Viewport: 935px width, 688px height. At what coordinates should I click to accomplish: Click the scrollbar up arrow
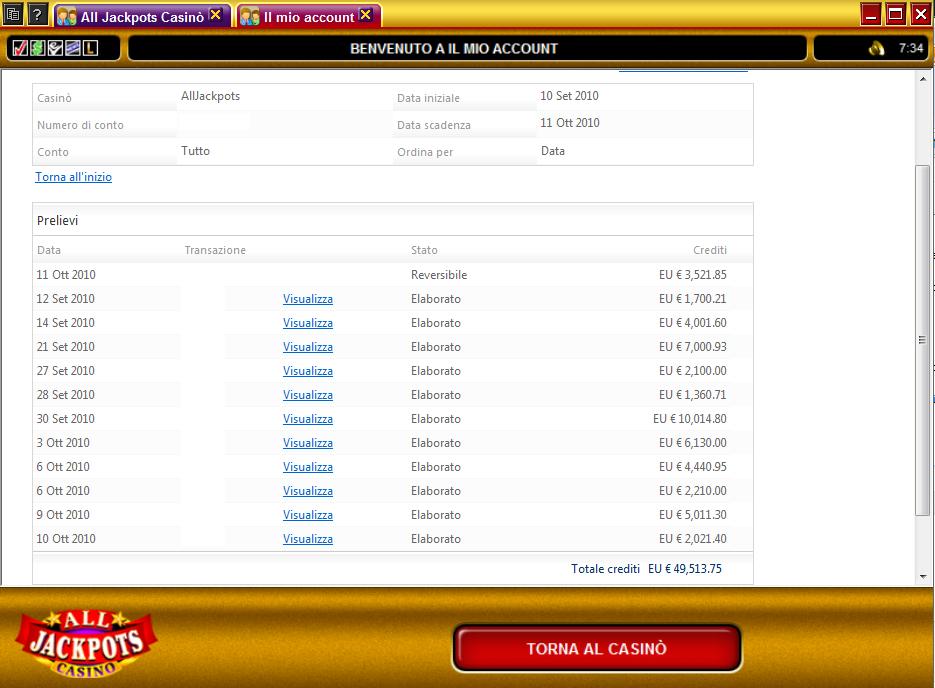tap(923, 78)
